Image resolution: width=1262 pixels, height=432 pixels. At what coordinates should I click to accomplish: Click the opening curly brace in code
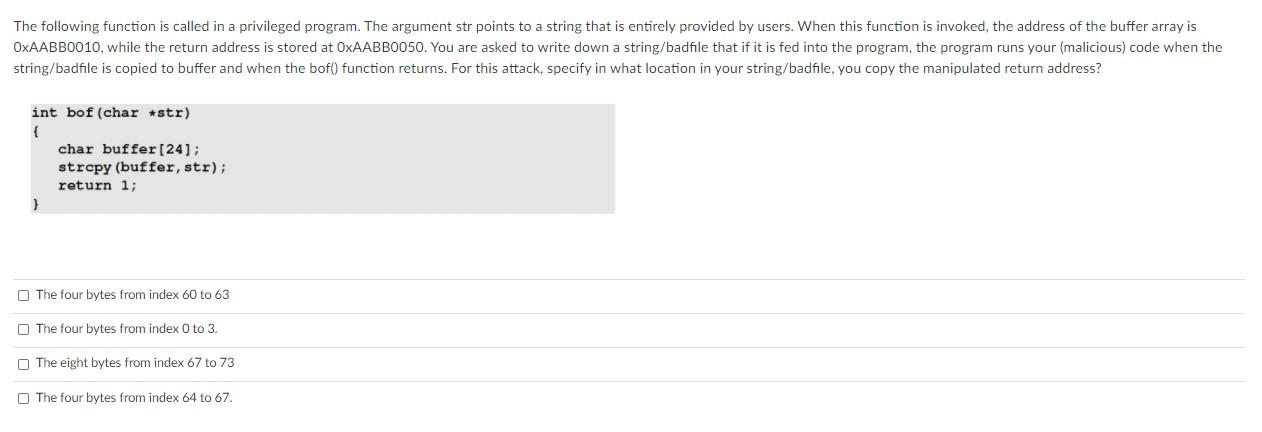35,131
